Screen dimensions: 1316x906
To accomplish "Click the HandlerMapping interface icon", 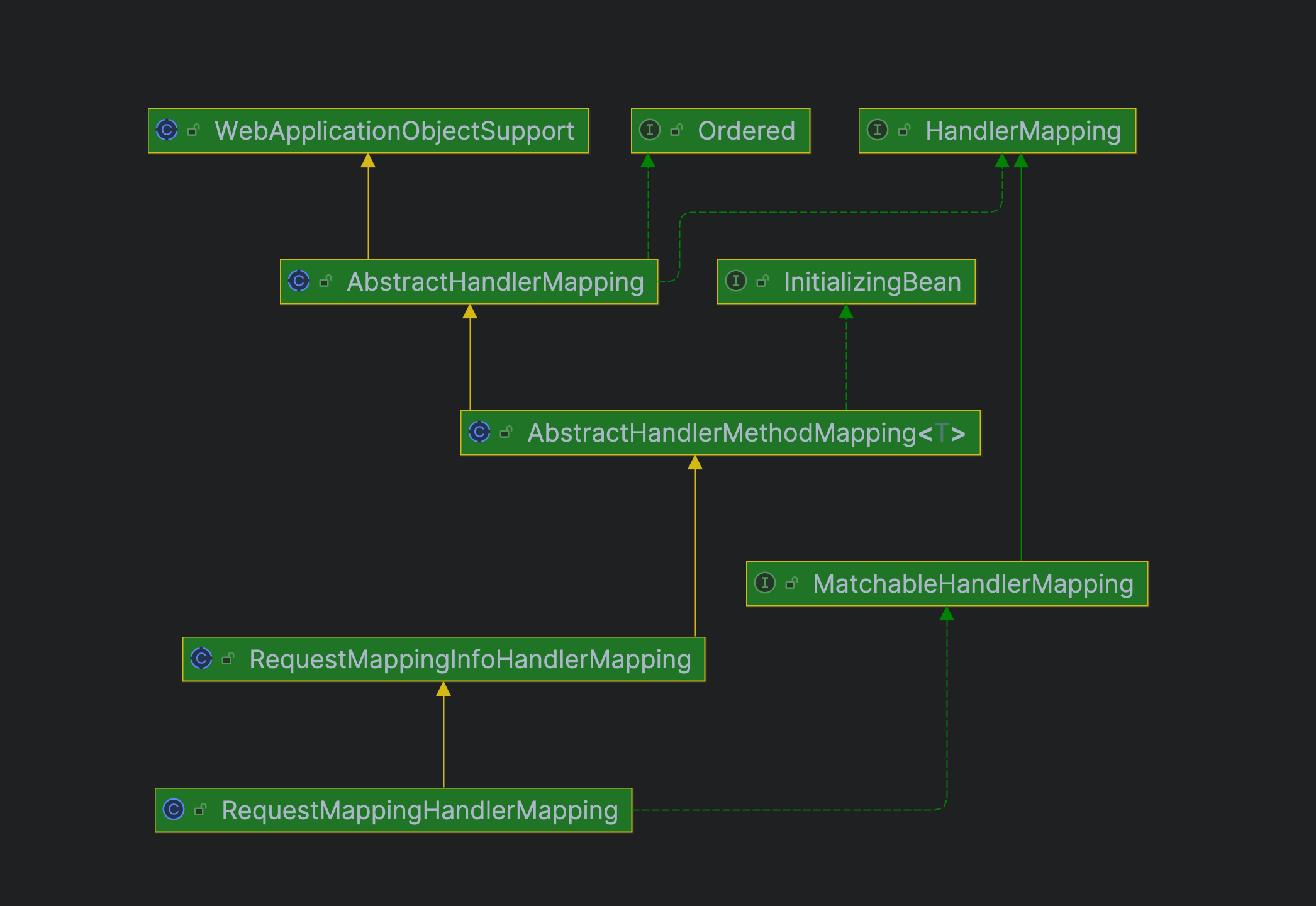I will 877,130.
